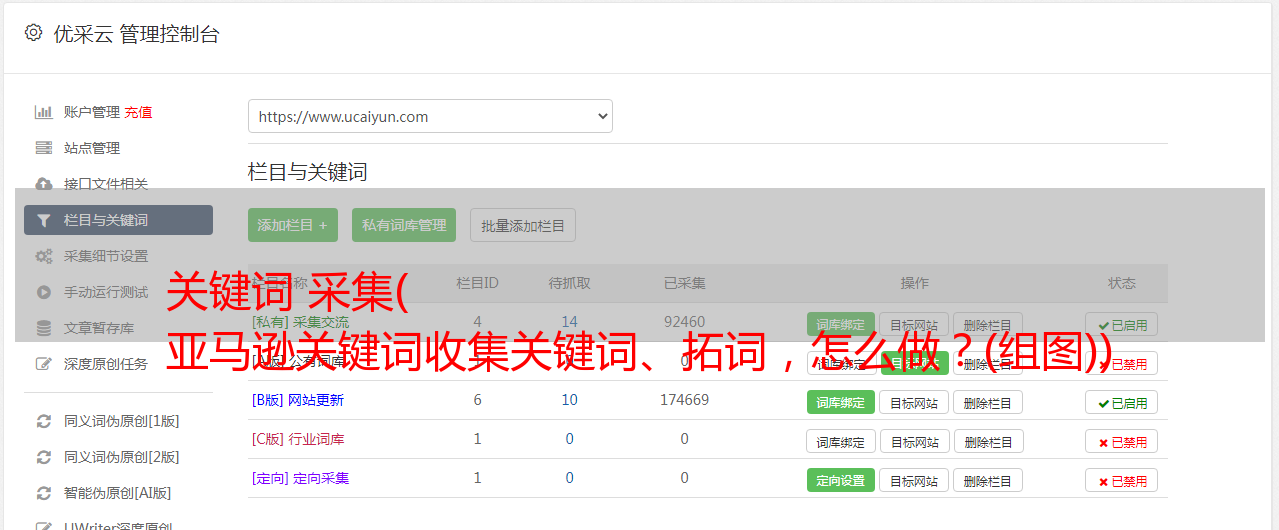Open the [定向] 定向采集 column link

click(301, 478)
